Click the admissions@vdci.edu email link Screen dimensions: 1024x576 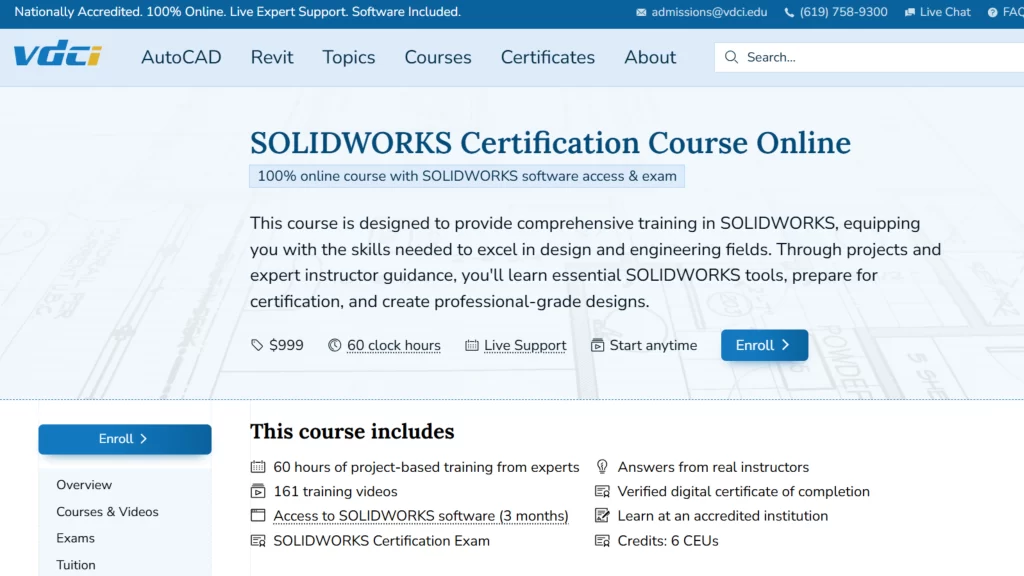pos(709,12)
